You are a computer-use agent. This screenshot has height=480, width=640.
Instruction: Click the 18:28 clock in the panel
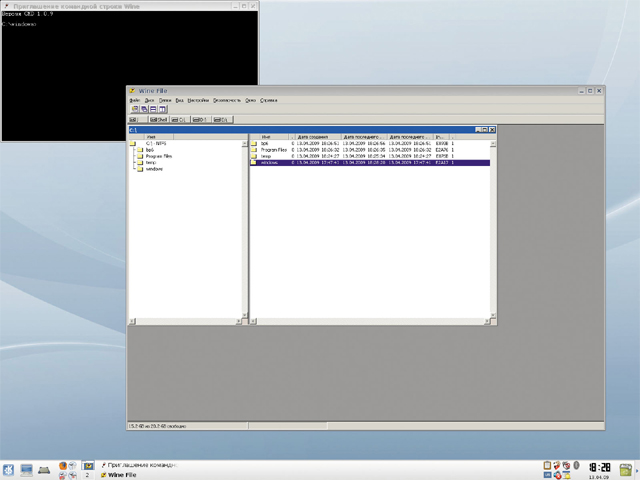pos(599,467)
